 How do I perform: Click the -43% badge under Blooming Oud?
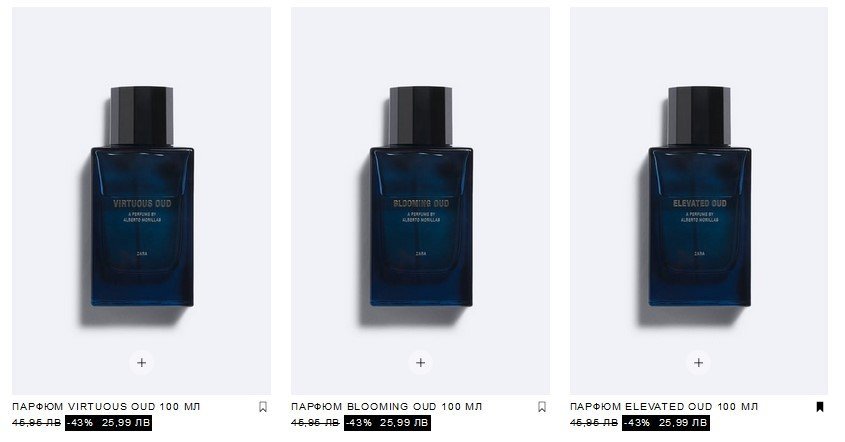point(359,423)
